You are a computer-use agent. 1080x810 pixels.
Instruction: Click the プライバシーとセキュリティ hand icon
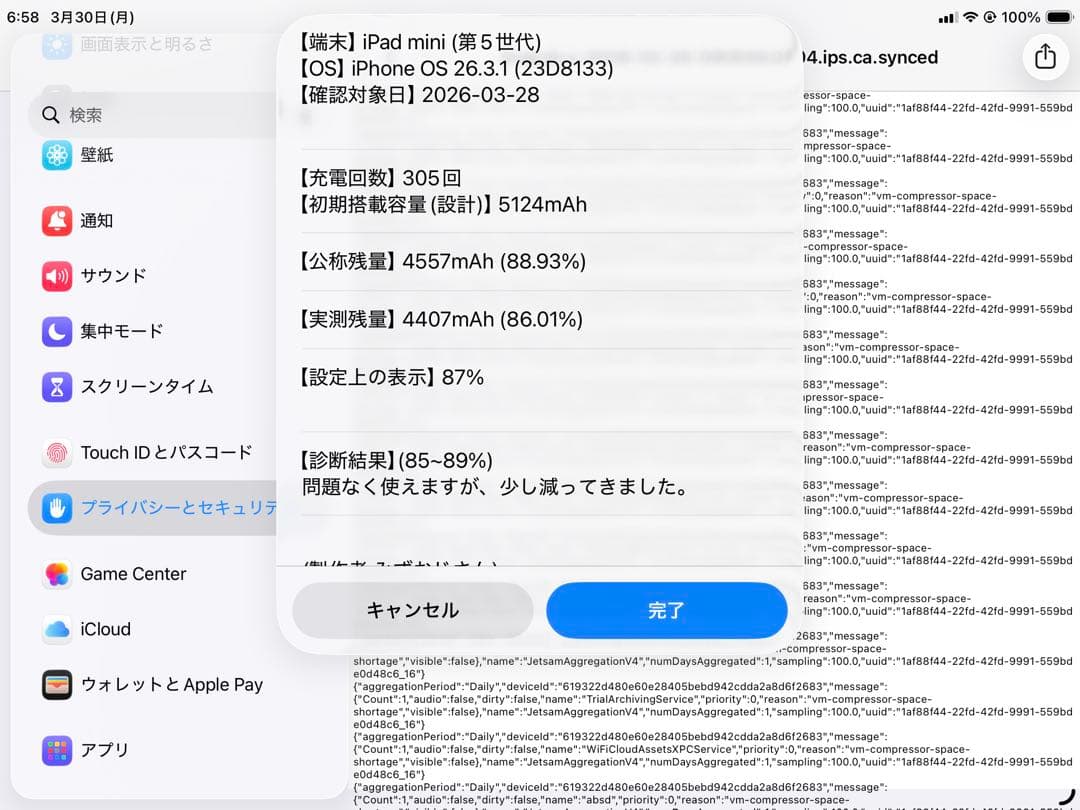(56, 508)
